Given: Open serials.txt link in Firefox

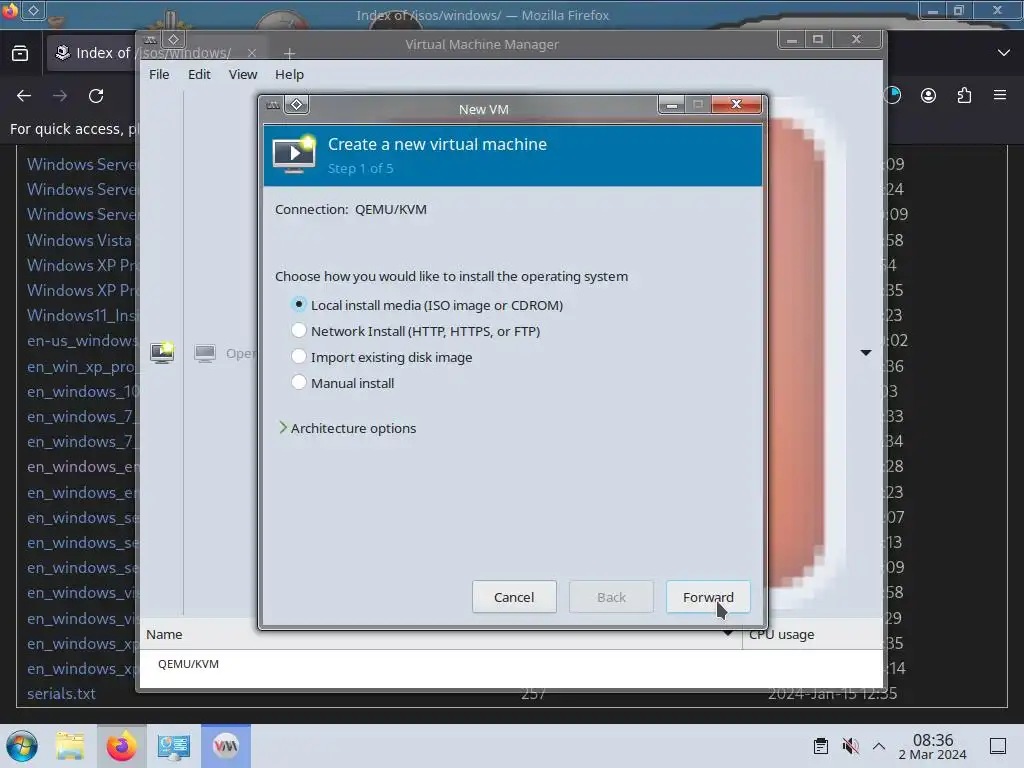Looking at the screenshot, I should (x=61, y=694).
